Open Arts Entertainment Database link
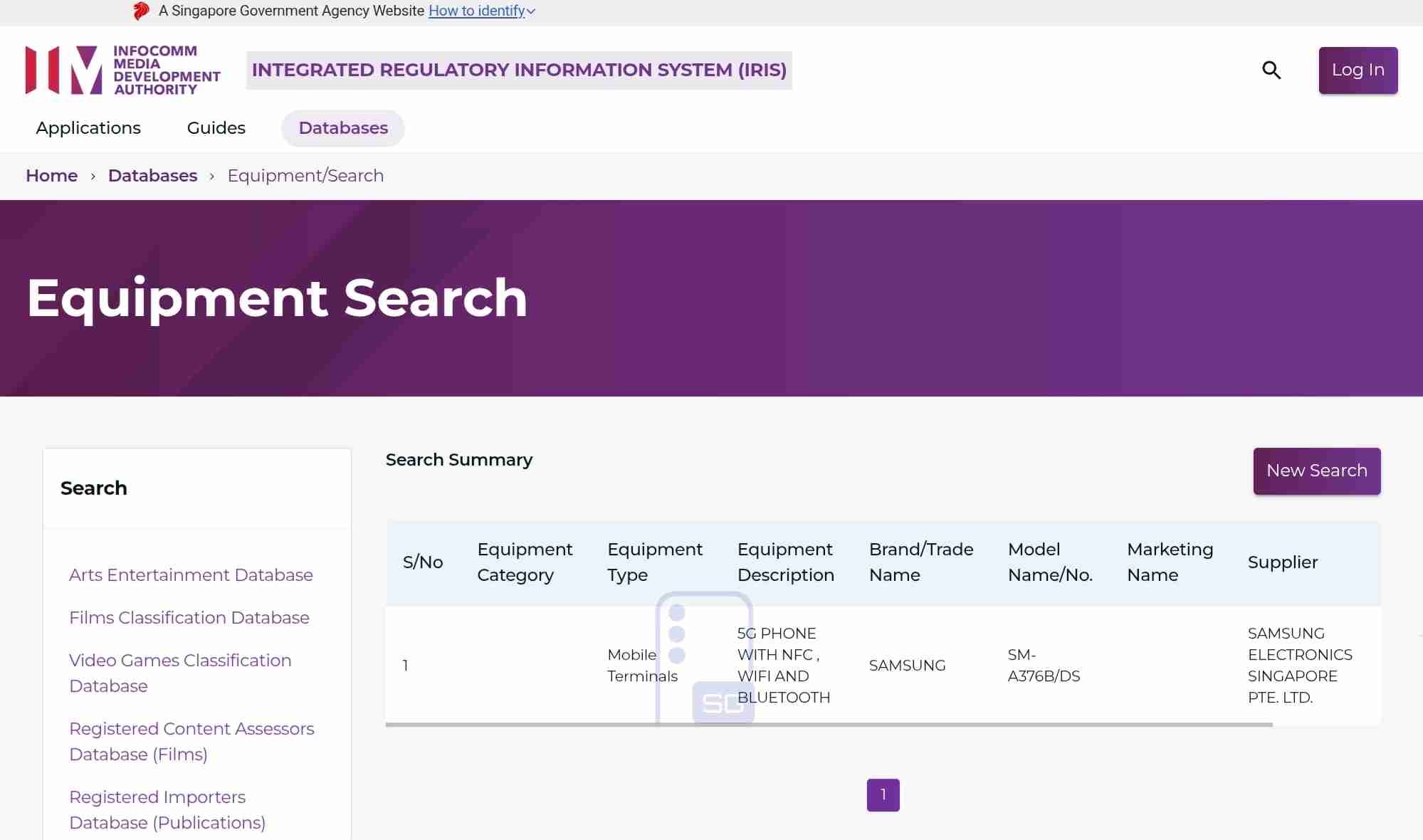 coord(191,575)
